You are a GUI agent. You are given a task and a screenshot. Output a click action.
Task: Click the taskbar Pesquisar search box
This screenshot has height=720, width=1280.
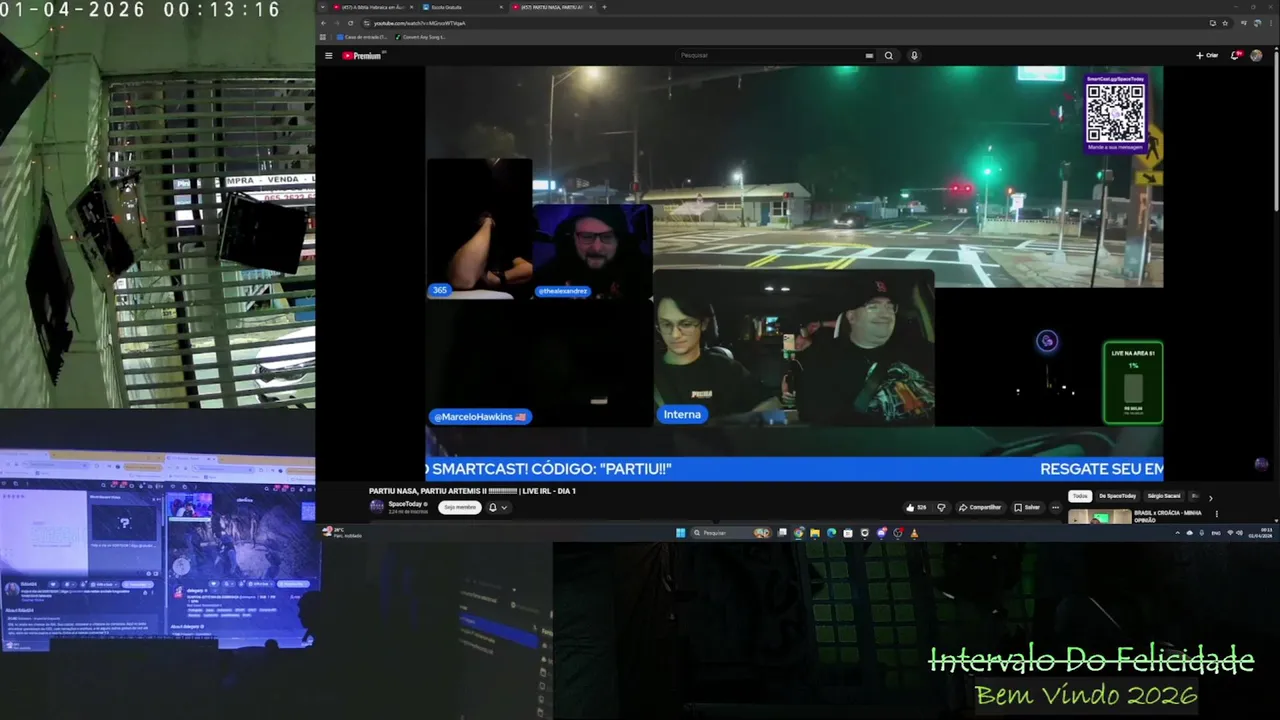[x=731, y=533]
